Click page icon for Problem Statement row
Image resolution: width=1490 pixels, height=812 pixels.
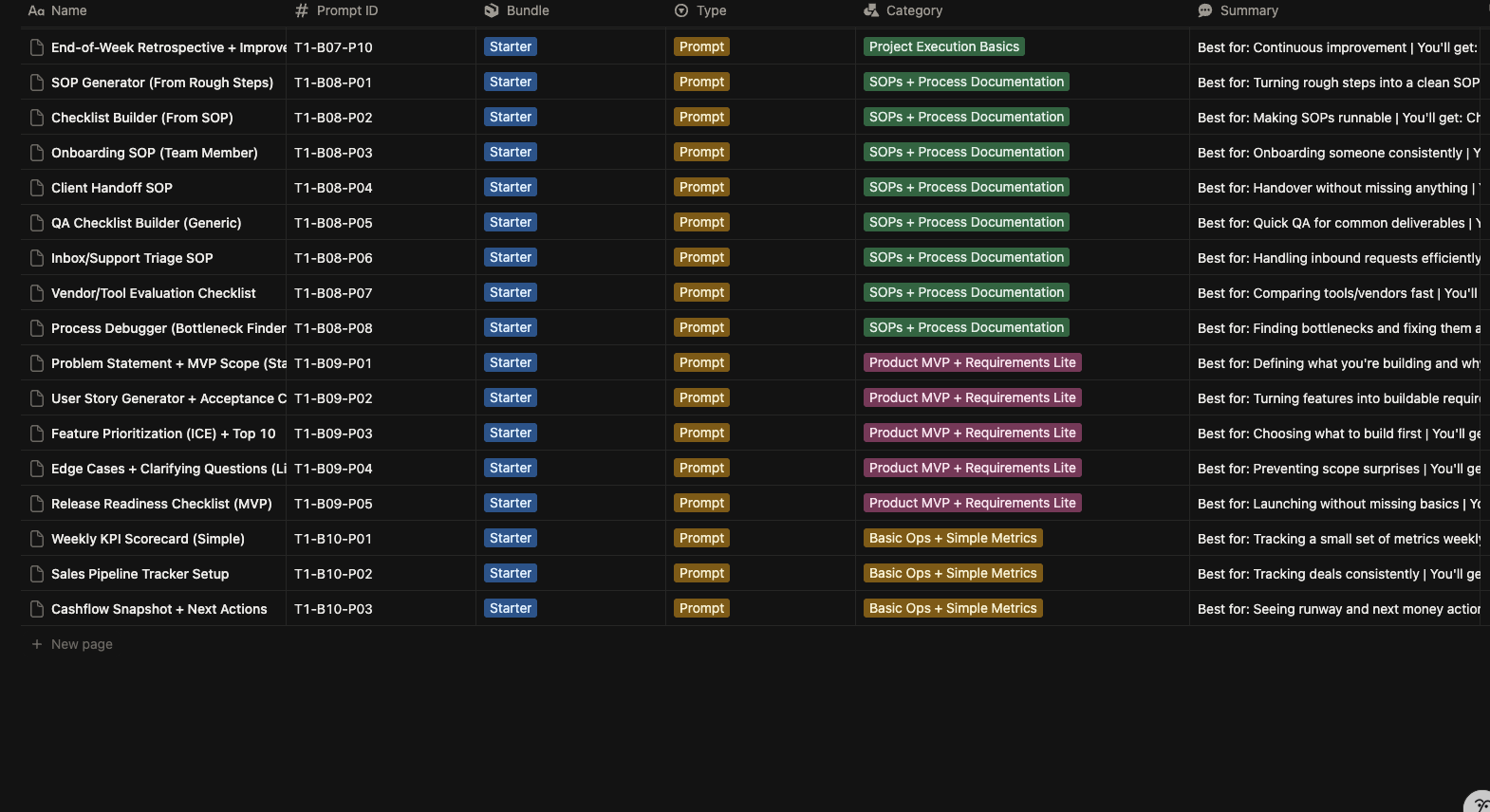coord(37,363)
